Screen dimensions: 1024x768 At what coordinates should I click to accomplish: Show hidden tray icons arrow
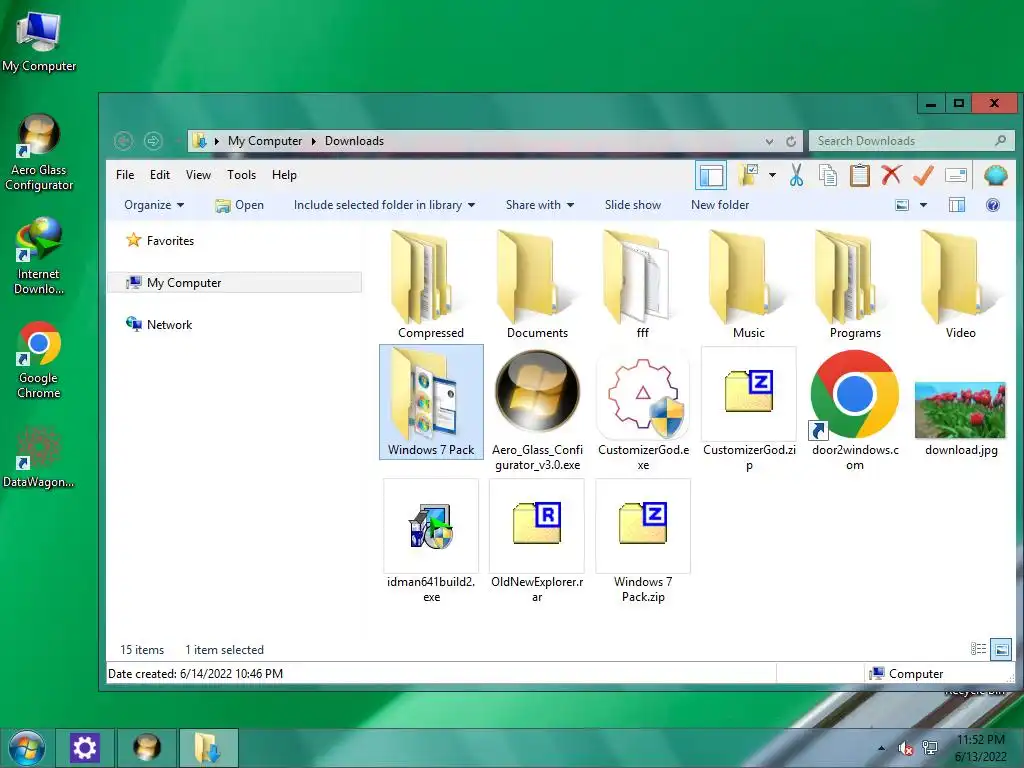pos(882,748)
